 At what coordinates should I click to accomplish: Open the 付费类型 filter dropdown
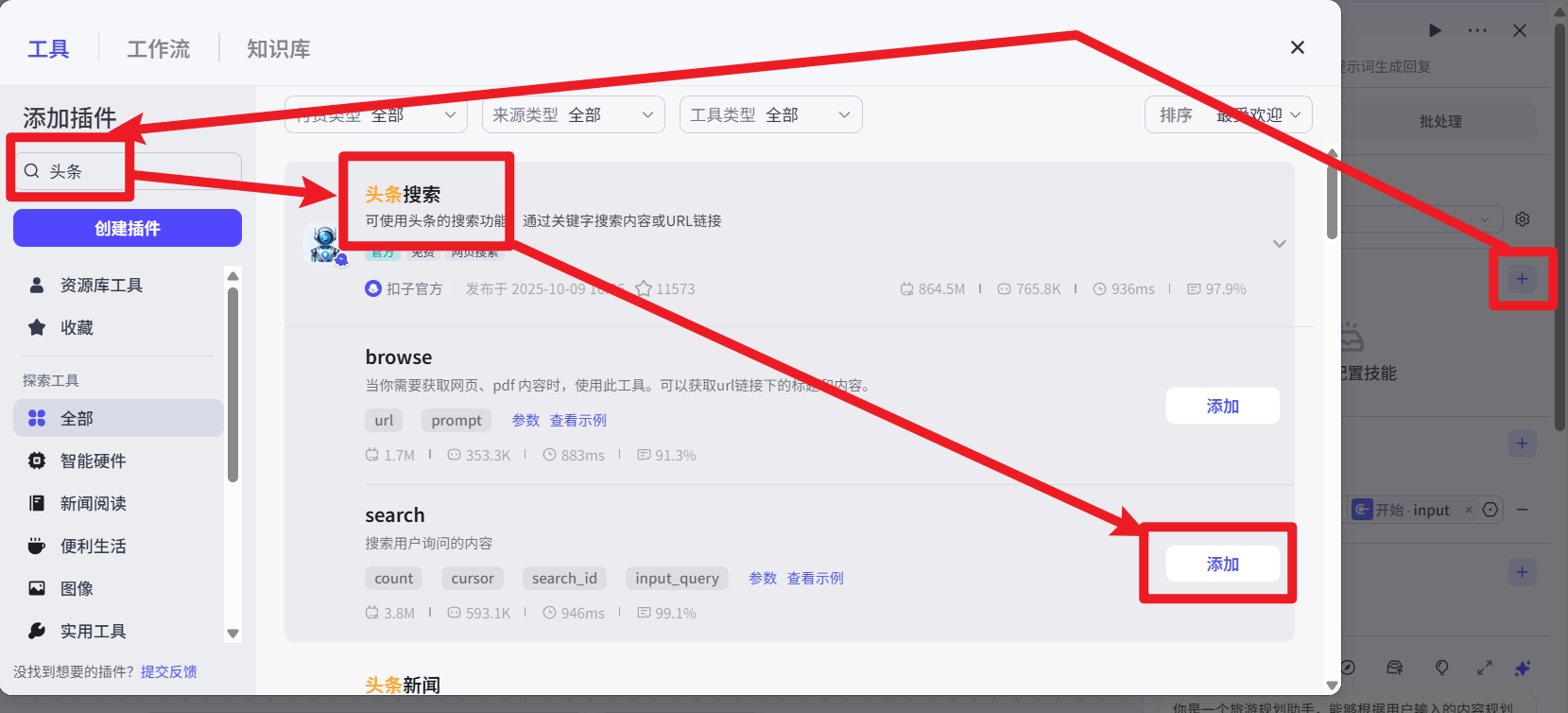(x=376, y=114)
